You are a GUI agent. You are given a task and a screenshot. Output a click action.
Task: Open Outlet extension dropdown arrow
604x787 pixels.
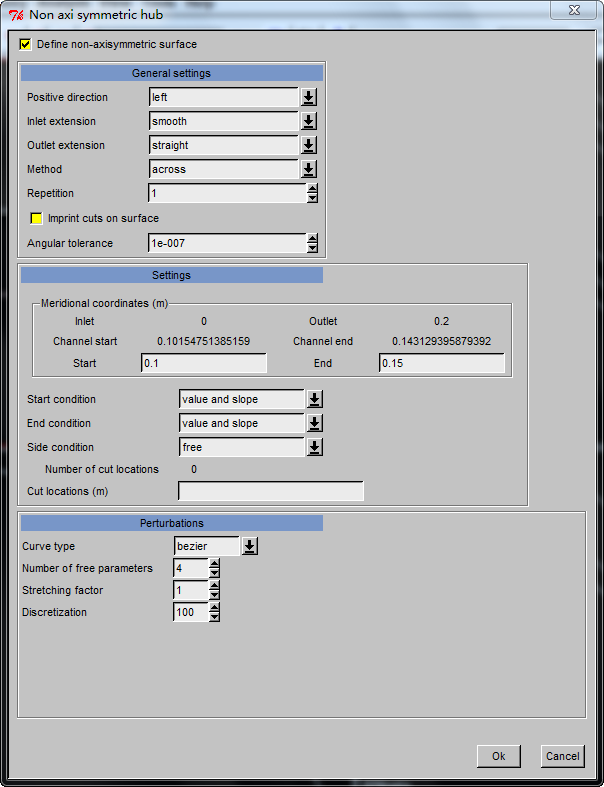pos(308,145)
